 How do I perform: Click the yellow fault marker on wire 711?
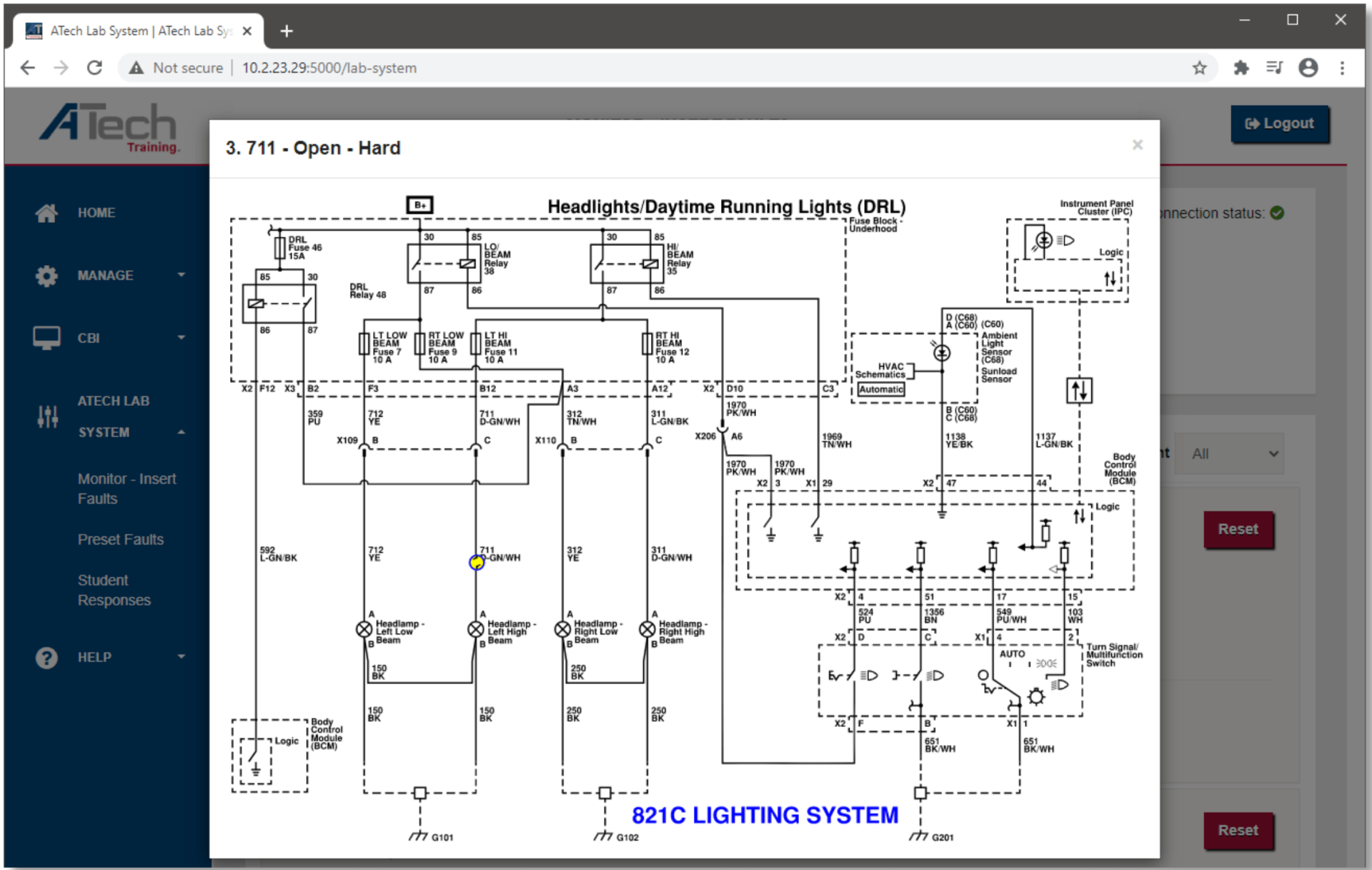pyautogui.click(x=477, y=563)
